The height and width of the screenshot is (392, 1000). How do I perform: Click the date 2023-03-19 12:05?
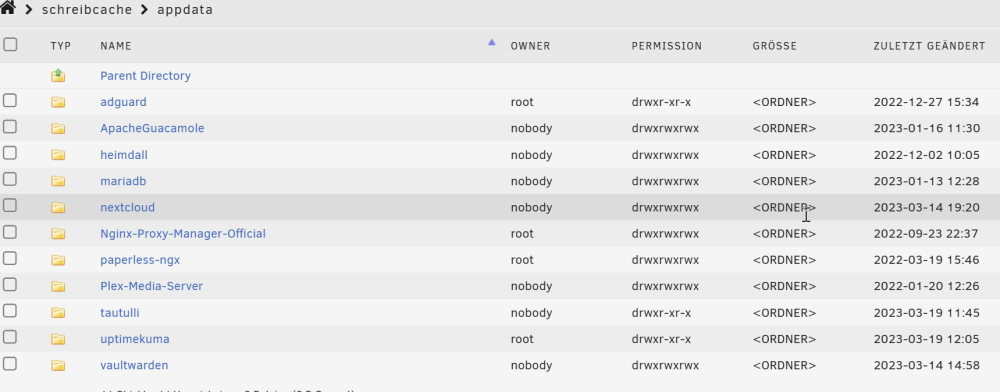(927, 339)
